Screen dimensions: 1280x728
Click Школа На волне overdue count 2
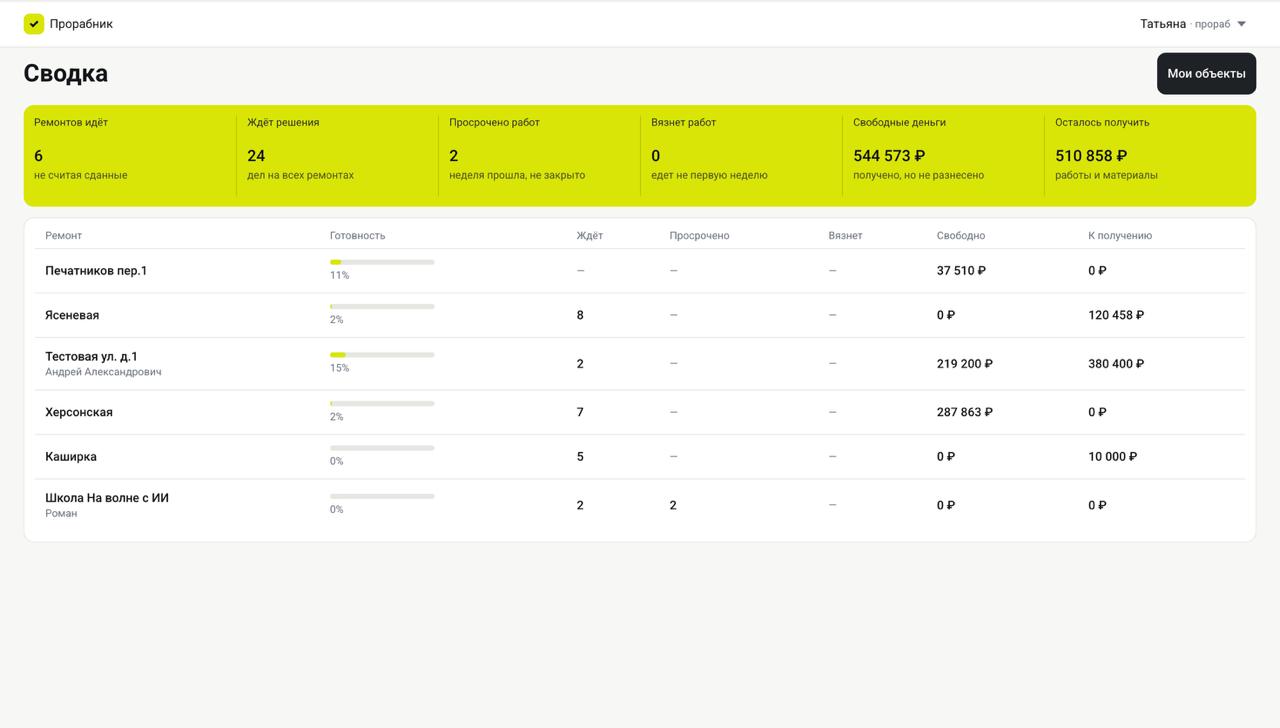click(673, 505)
